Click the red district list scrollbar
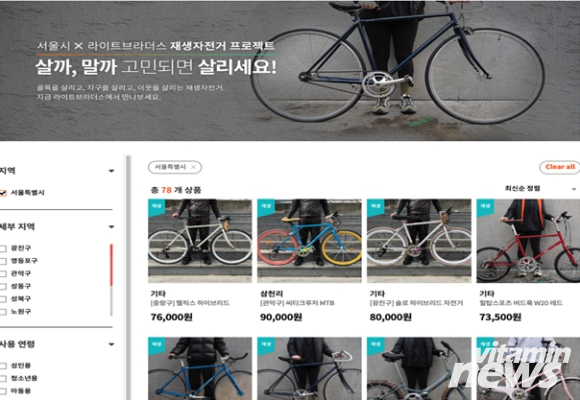The height and width of the screenshot is (400, 580). click(111, 265)
